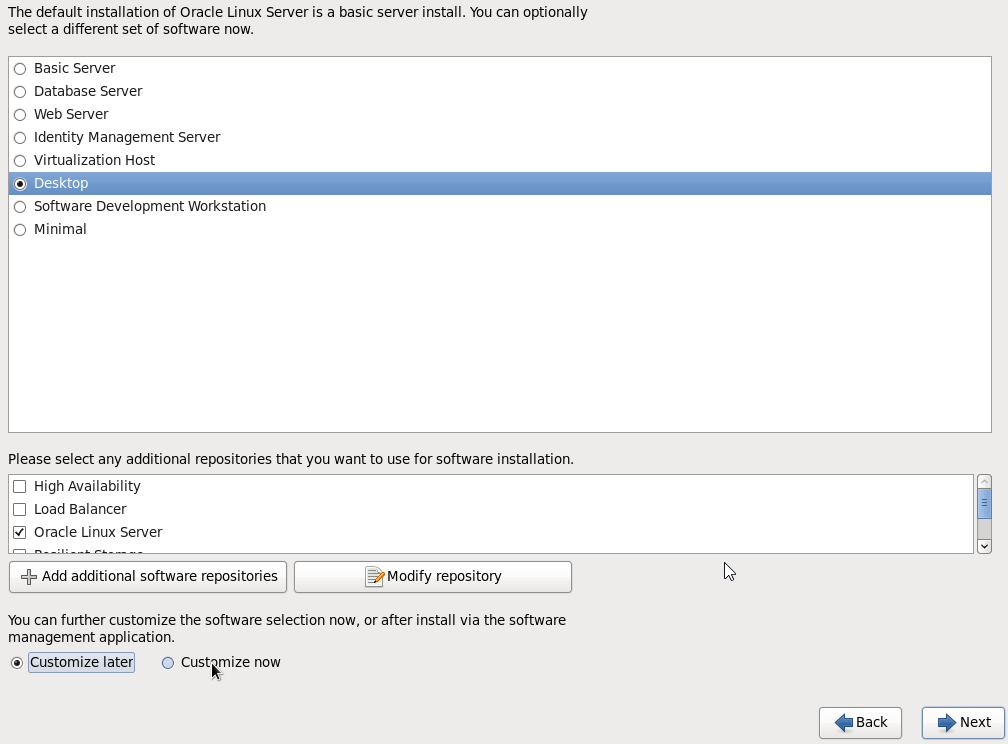Screen dimensions: 1008x744
Task: Check the Load Balancer repository
Action: [x=20, y=510]
